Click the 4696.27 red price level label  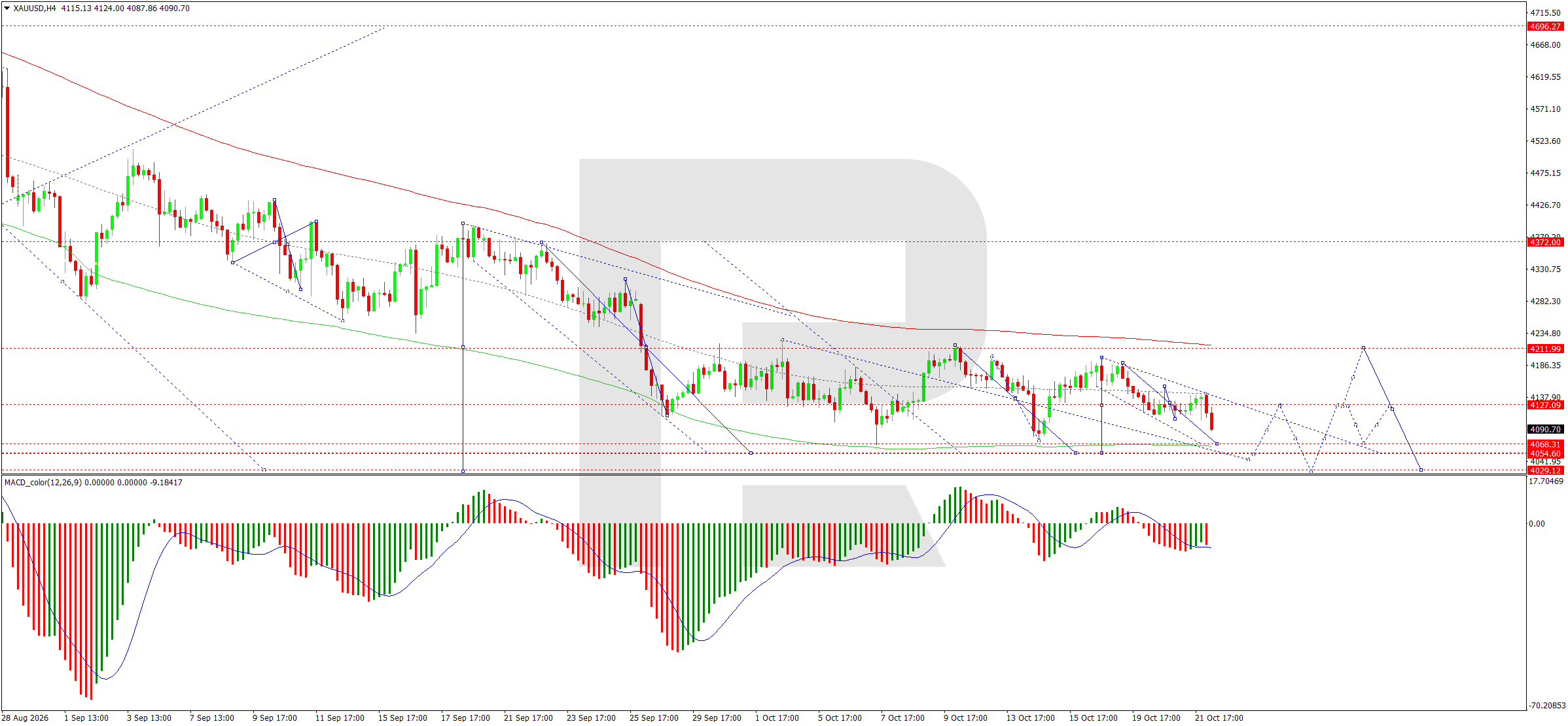(1545, 27)
